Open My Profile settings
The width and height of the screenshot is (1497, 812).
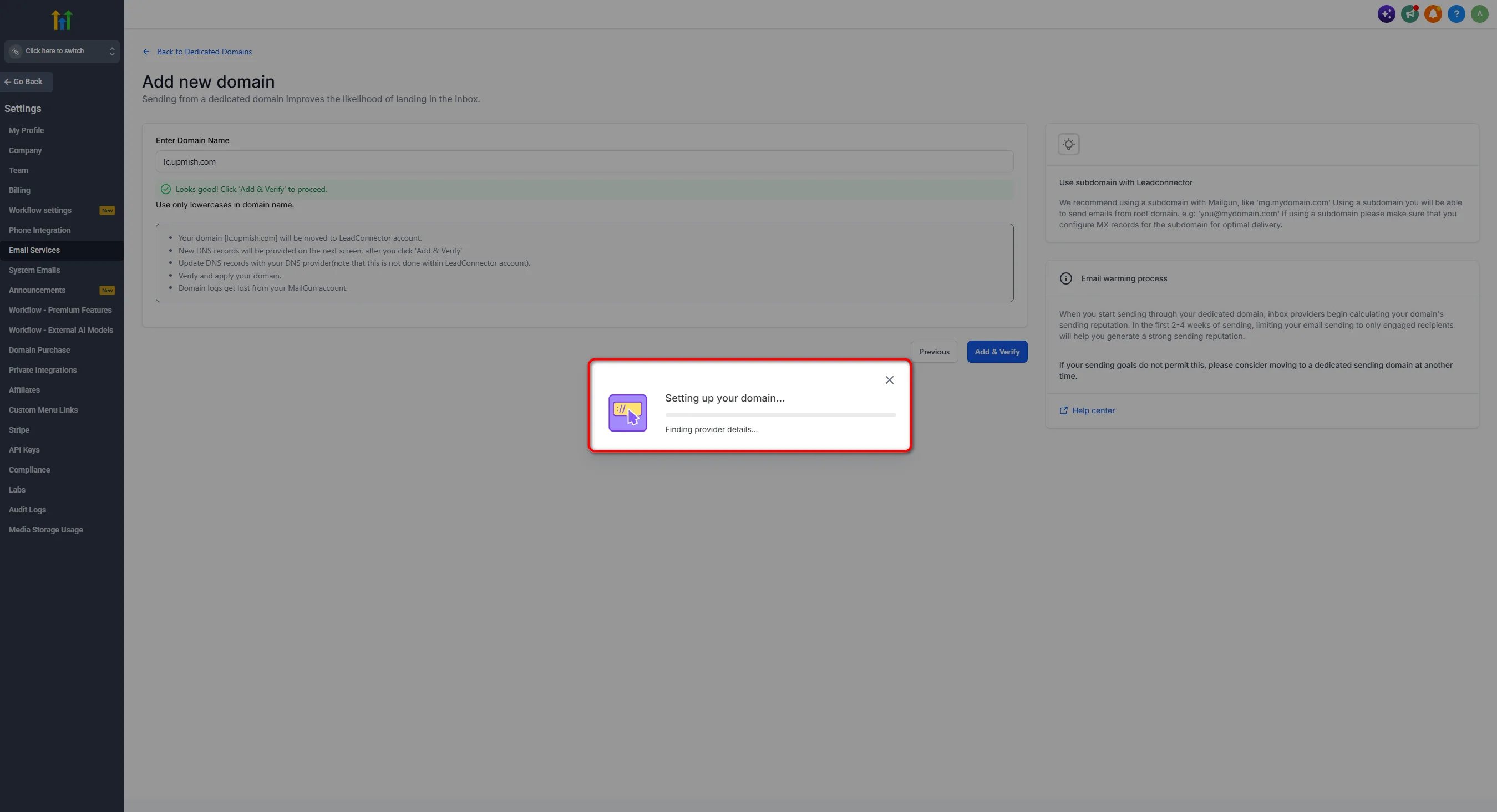(62, 130)
